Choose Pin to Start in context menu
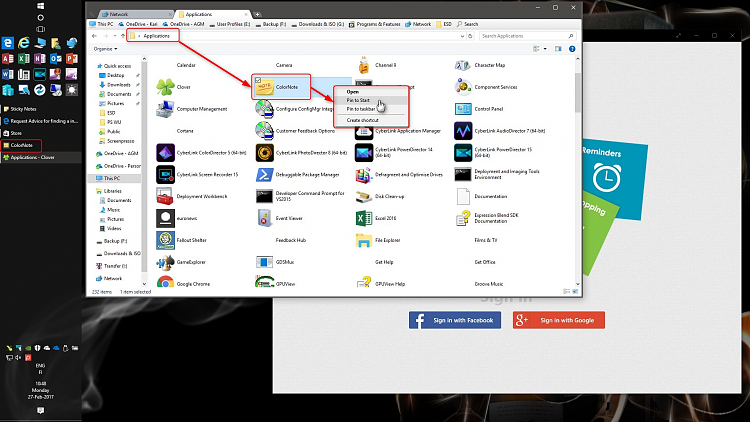Viewport: 750px width, 422px height. [x=371, y=100]
